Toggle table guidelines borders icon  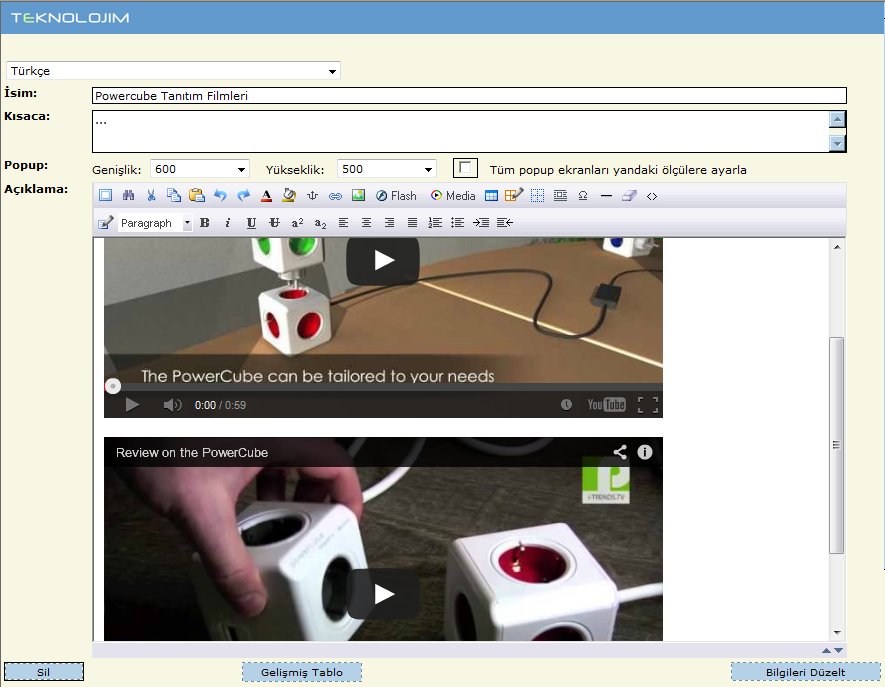coord(537,196)
